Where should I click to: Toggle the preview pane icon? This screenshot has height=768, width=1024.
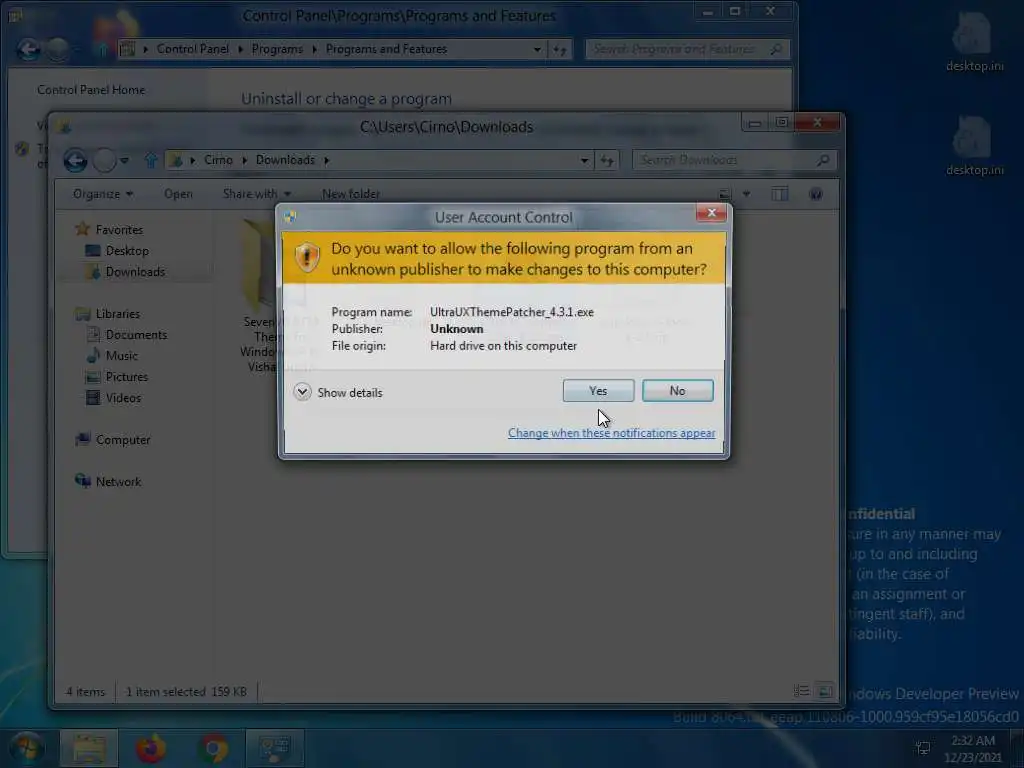click(x=780, y=194)
